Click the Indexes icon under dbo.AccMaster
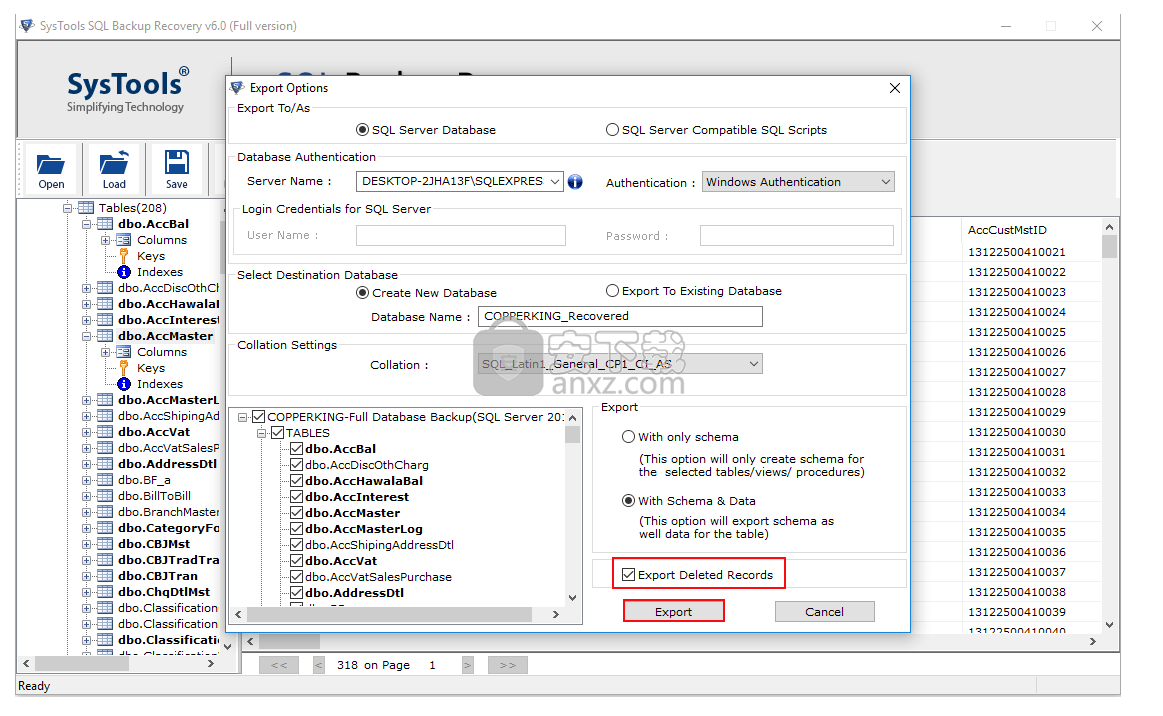Image resolution: width=1163 pixels, height=716 pixels. (124, 384)
